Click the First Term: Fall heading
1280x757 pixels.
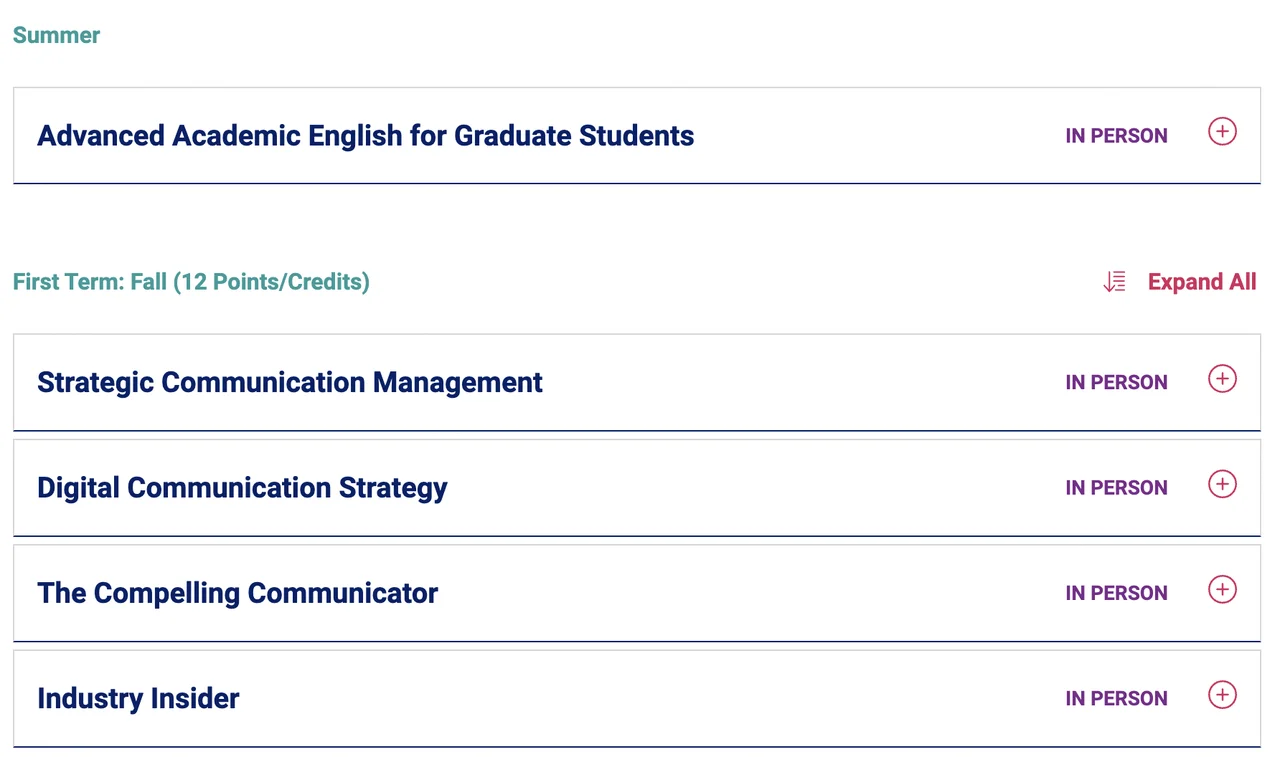pos(191,282)
